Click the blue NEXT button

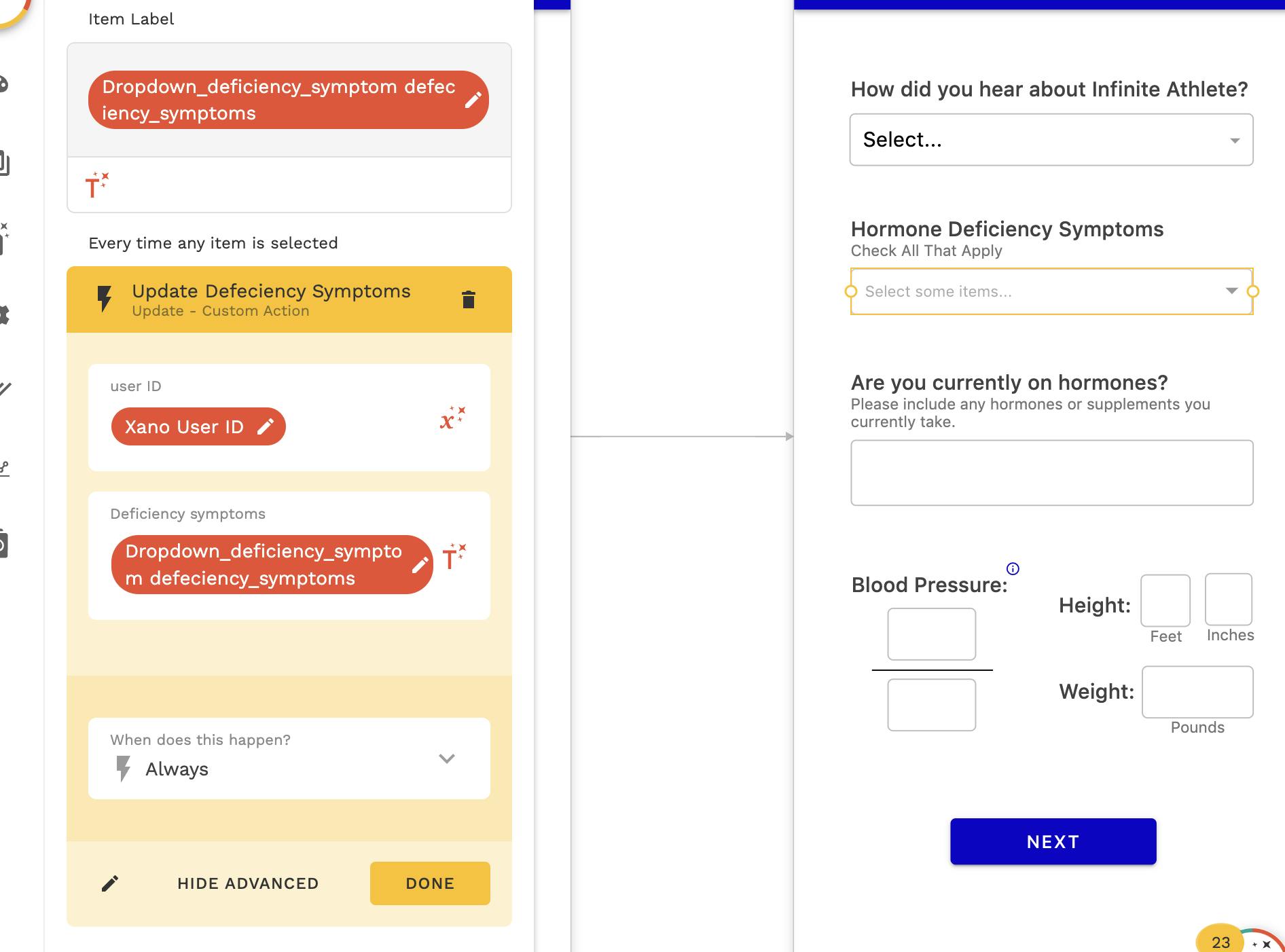[x=1053, y=841]
